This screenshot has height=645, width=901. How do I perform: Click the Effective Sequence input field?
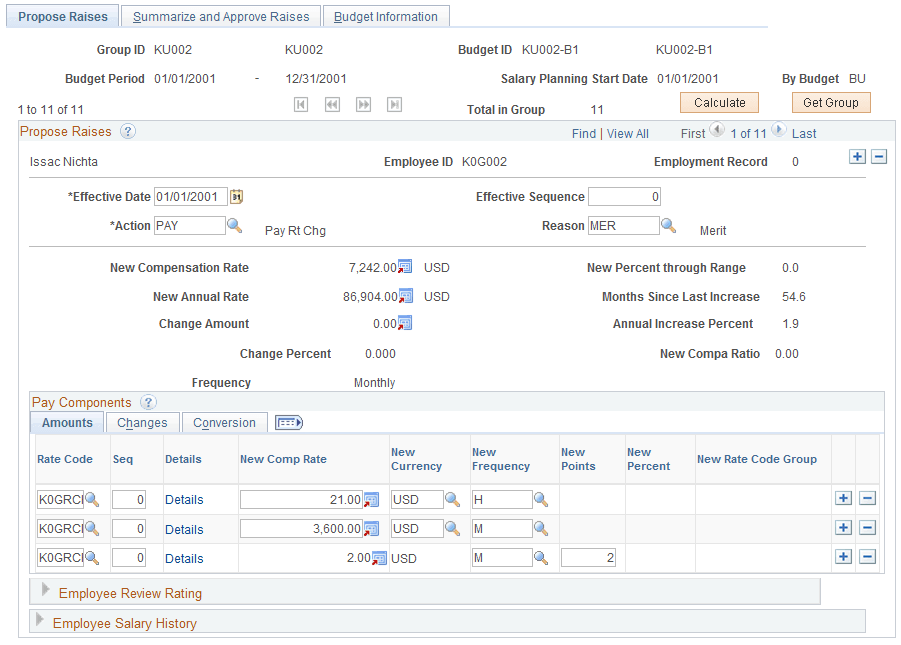(x=625, y=197)
